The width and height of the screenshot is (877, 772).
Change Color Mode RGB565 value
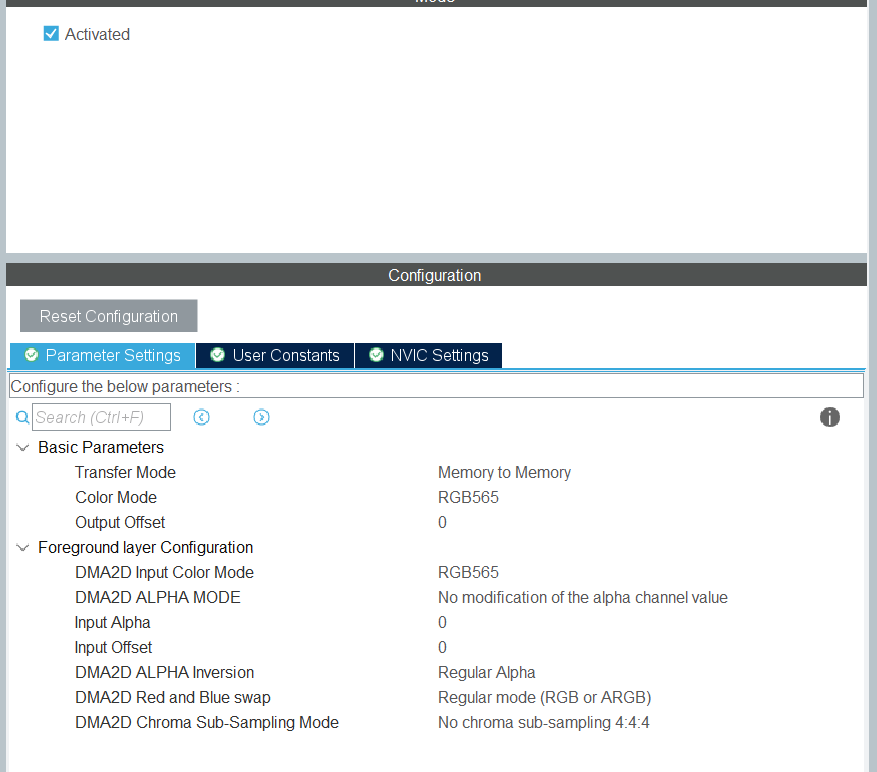coord(468,497)
